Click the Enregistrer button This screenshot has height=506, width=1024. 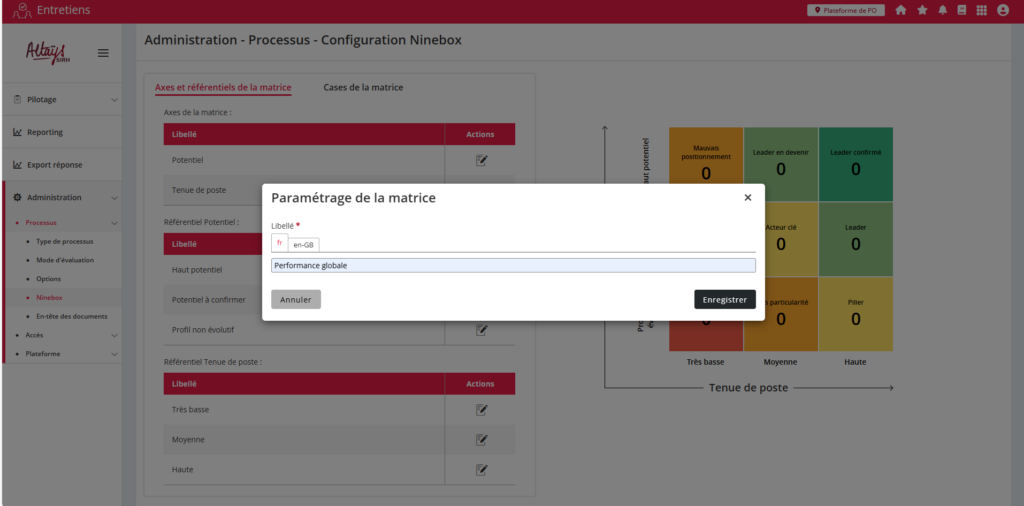(725, 299)
